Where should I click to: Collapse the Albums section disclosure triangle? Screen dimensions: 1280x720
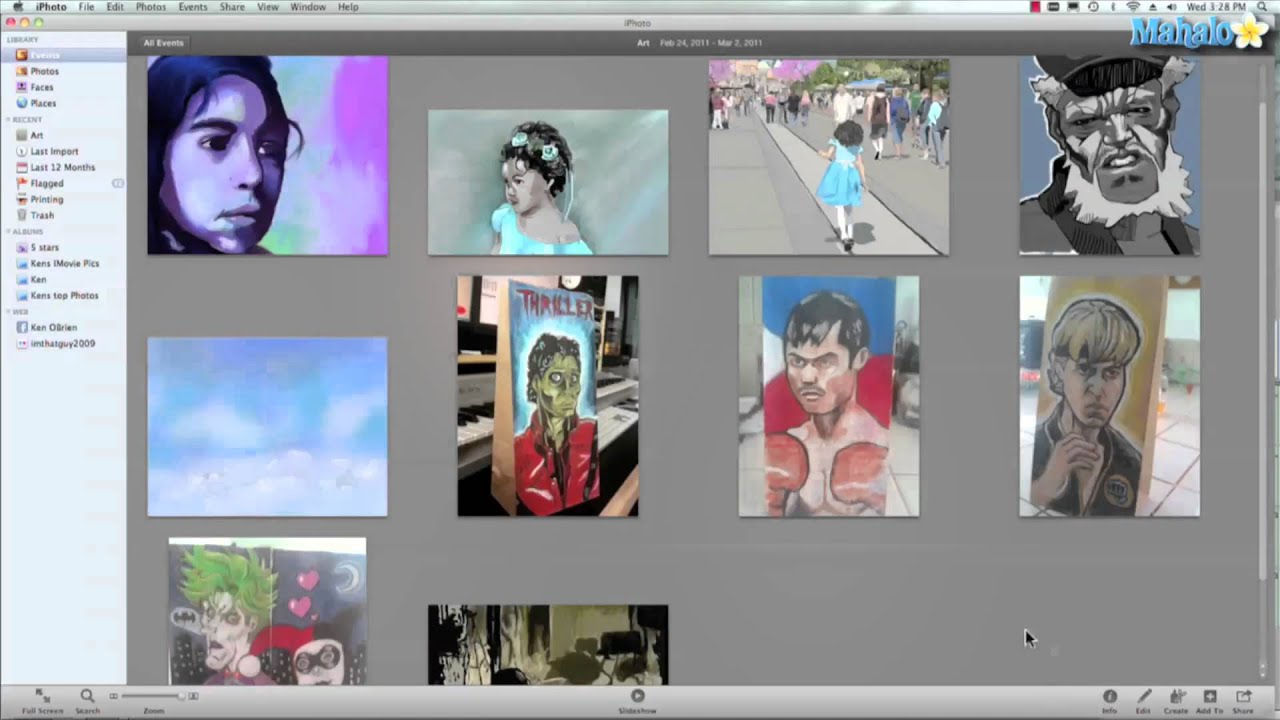pos(8,232)
